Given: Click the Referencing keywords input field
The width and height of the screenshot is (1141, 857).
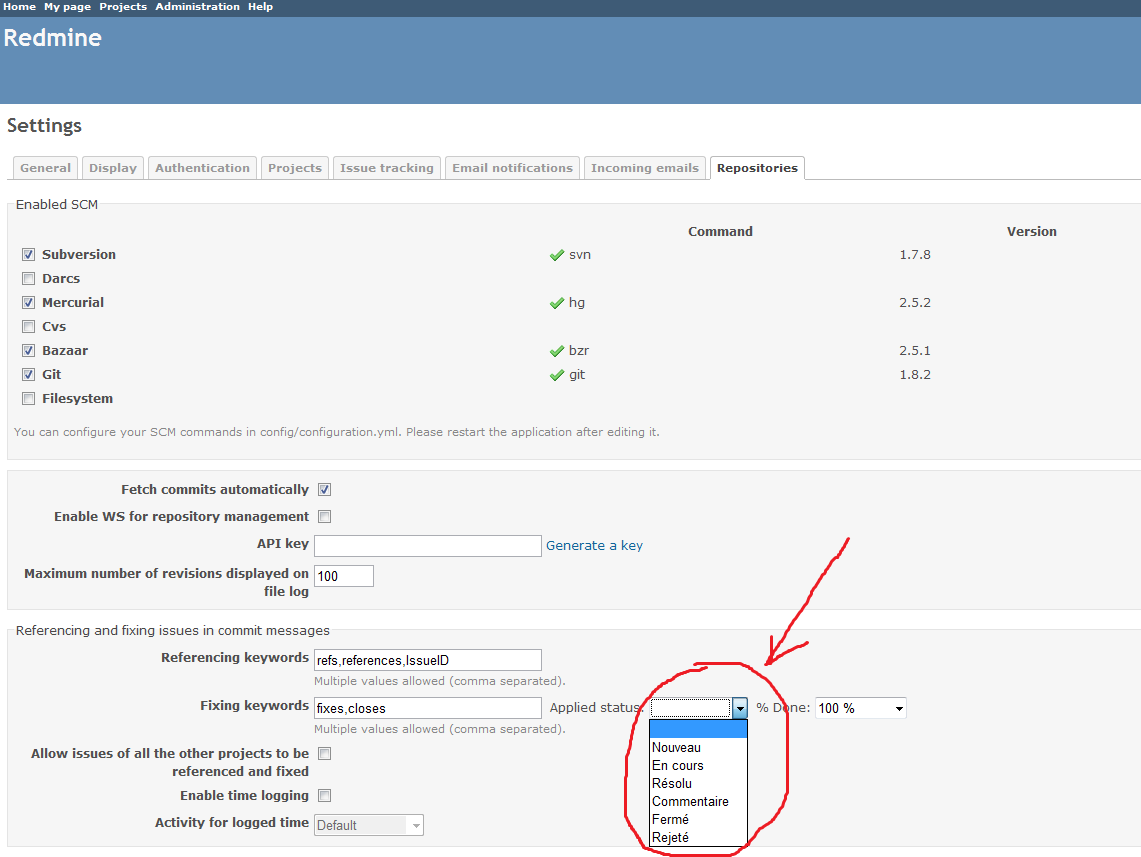Looking at the screenshot, I should pyautogui.click(x=428, y=660).
